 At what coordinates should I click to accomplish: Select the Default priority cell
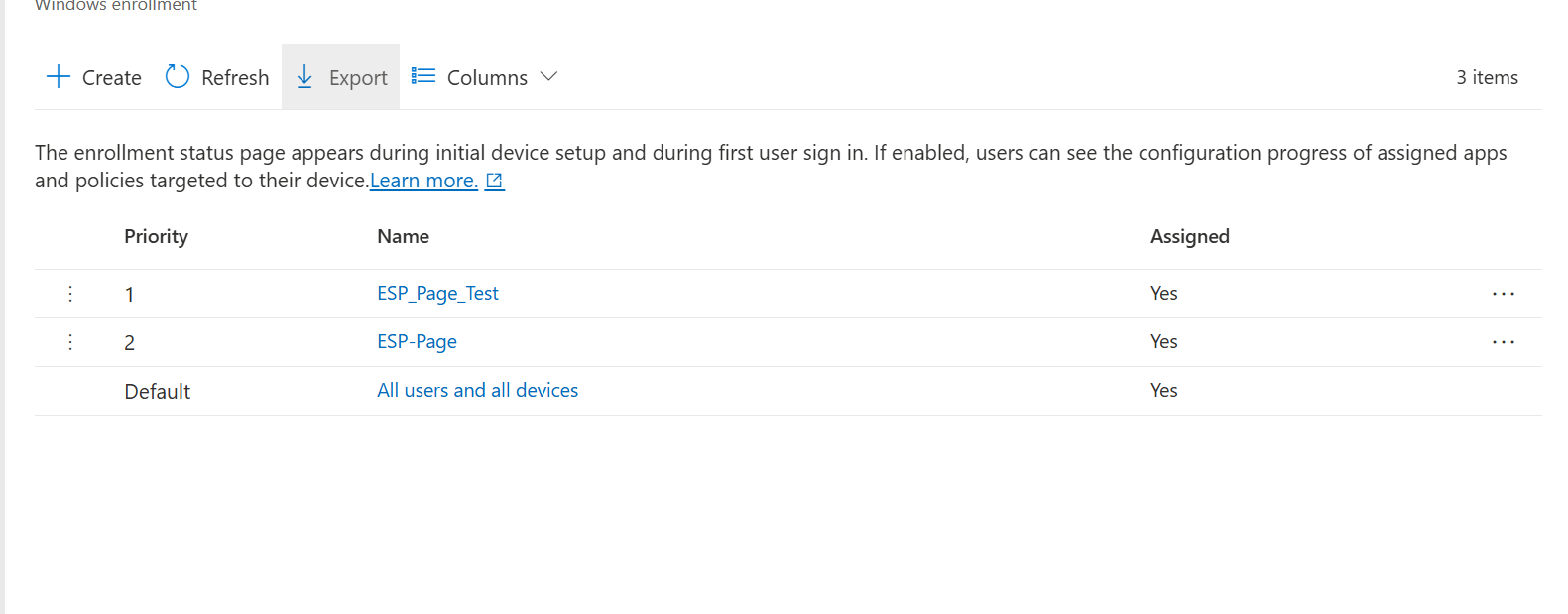click(157, 391)
